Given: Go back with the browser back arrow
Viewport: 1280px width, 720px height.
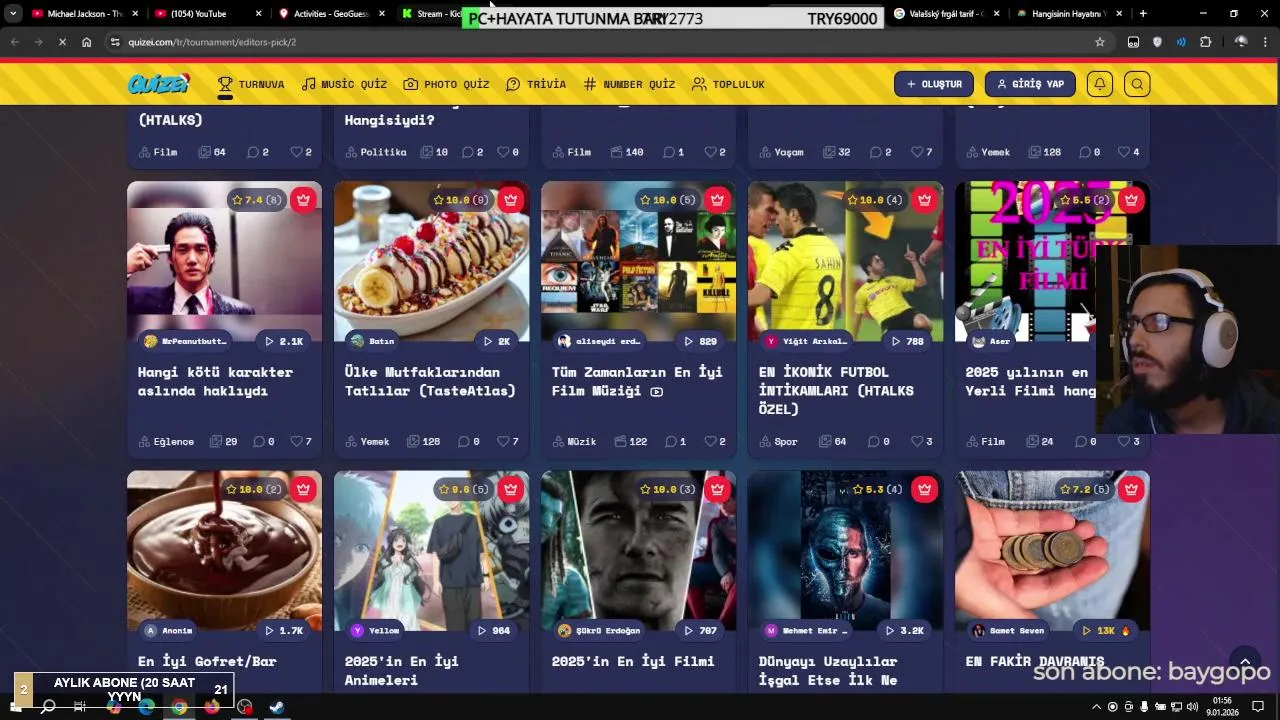Looking at the screenshot, I should pos(14,42).
